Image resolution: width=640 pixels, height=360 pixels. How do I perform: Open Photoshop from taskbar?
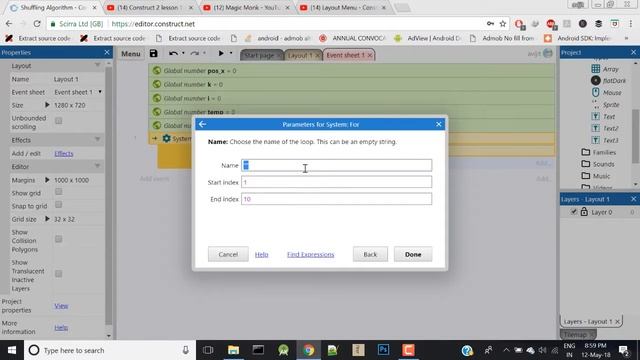pyautogui.click(x=383, y=350)
